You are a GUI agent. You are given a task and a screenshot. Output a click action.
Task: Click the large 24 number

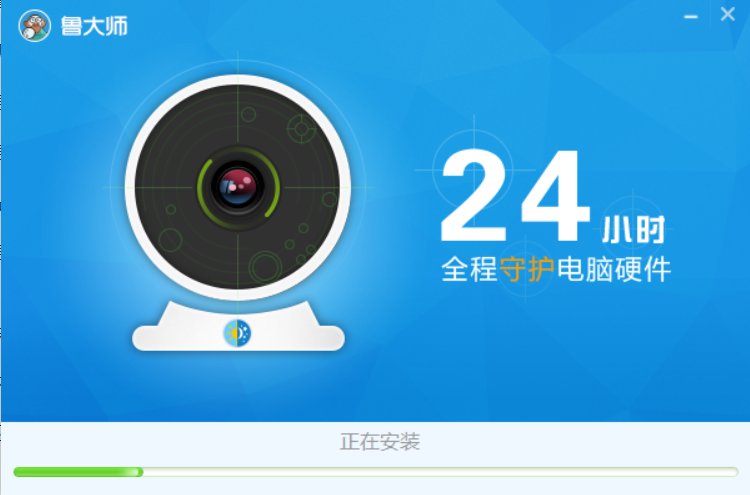pyautogui.click(x=515, y=196)
